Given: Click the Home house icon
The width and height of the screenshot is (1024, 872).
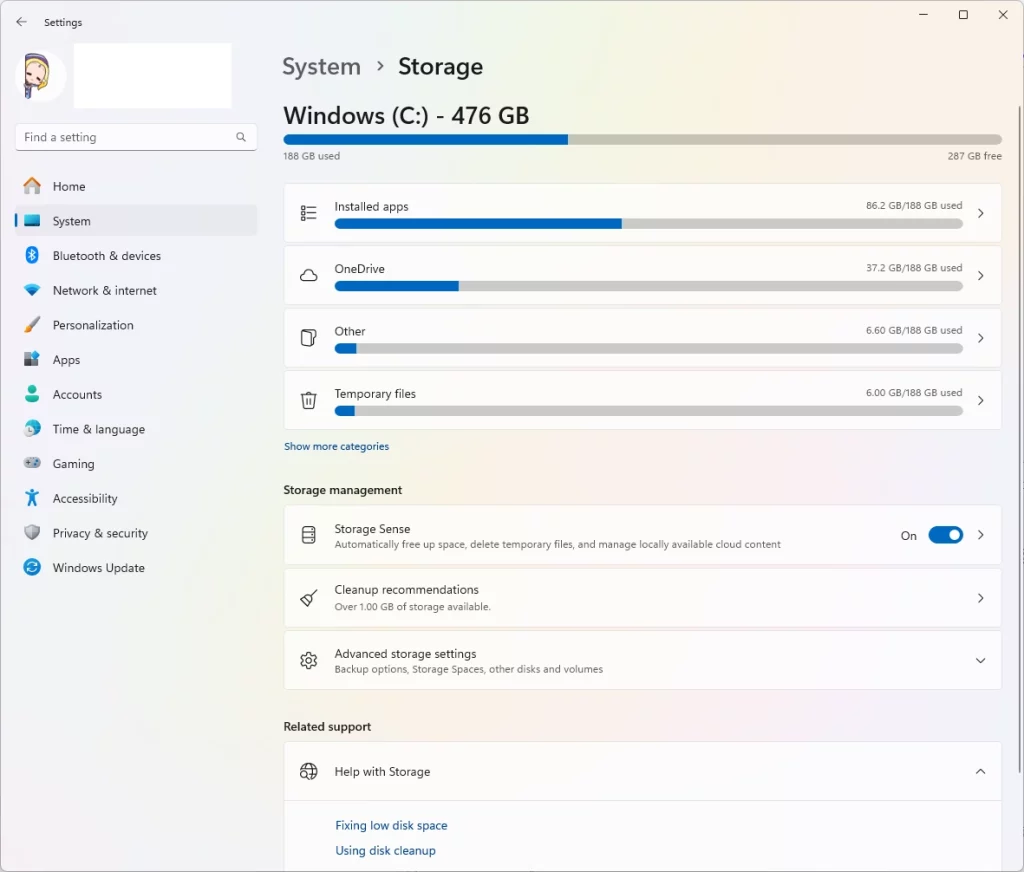Looking at the screenshot, I should point(32,186).
